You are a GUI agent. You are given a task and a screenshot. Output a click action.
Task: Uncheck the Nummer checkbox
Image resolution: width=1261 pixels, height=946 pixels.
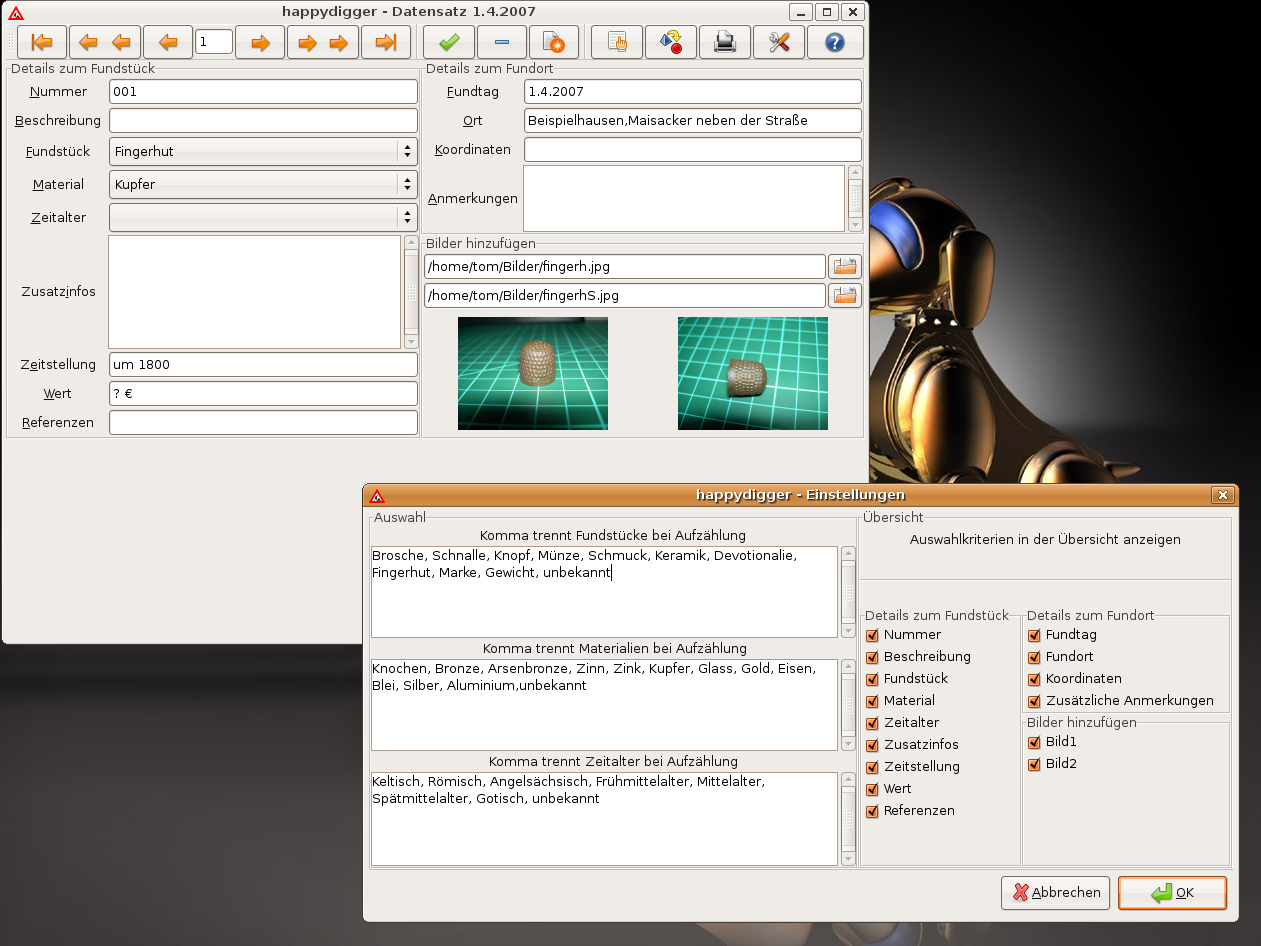click(872, 635)
